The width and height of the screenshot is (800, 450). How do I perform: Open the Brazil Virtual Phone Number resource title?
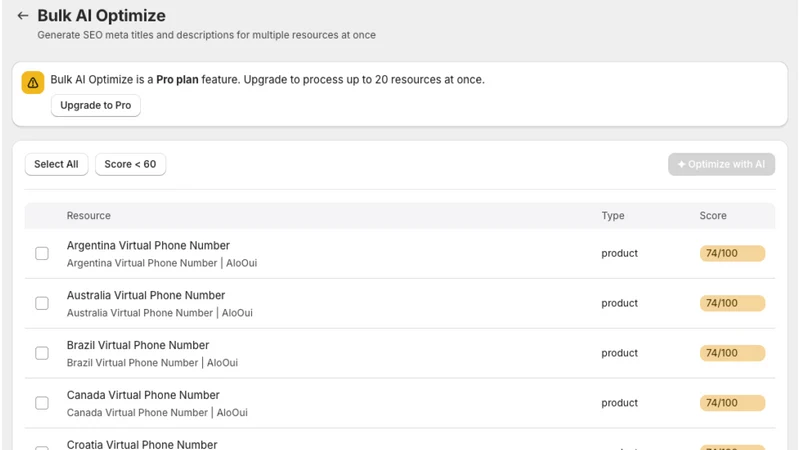pyautogui.click(x=138, y=345)
